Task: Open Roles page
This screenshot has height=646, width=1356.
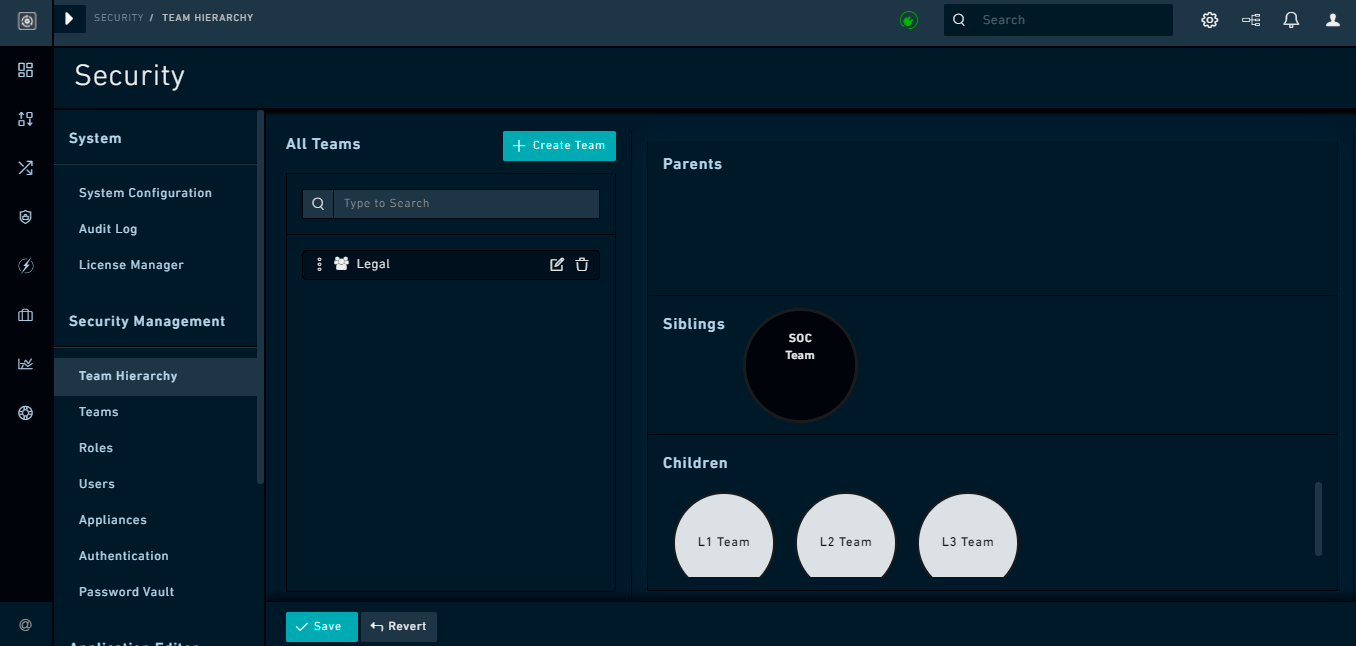Action: point(96,448)
